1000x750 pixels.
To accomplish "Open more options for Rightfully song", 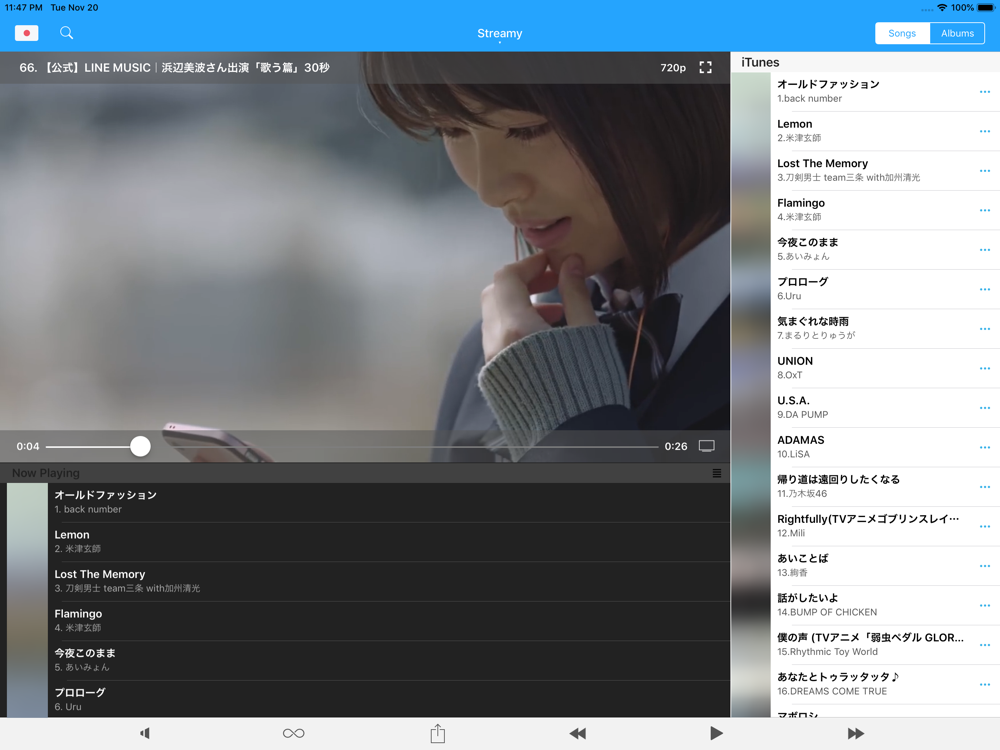I will pos(985,527).
